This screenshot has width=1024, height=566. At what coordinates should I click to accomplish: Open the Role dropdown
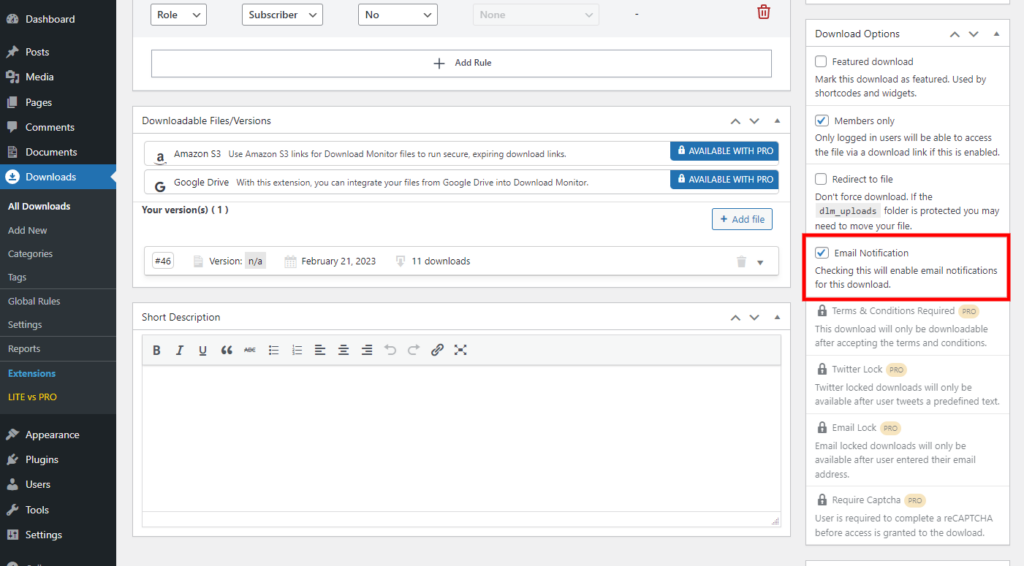pos(178,14)
